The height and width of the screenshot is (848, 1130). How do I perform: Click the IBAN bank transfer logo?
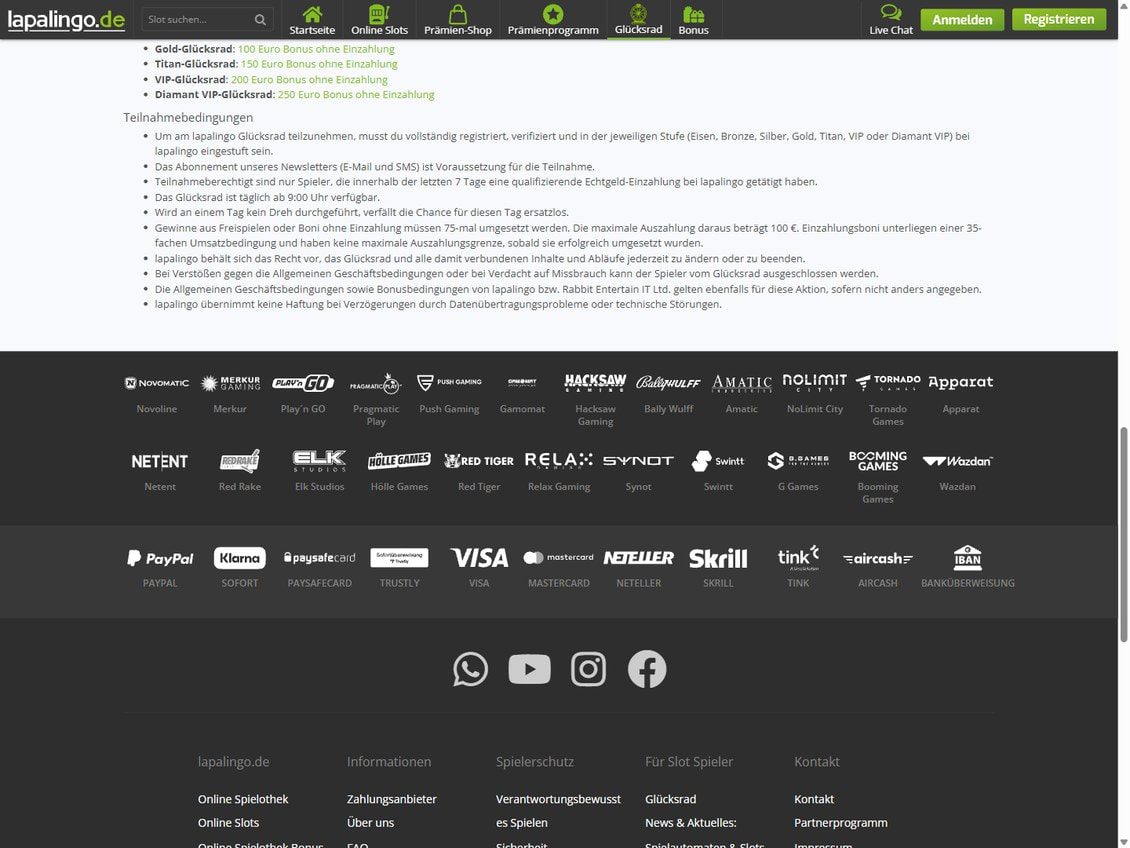pos(968,558)
